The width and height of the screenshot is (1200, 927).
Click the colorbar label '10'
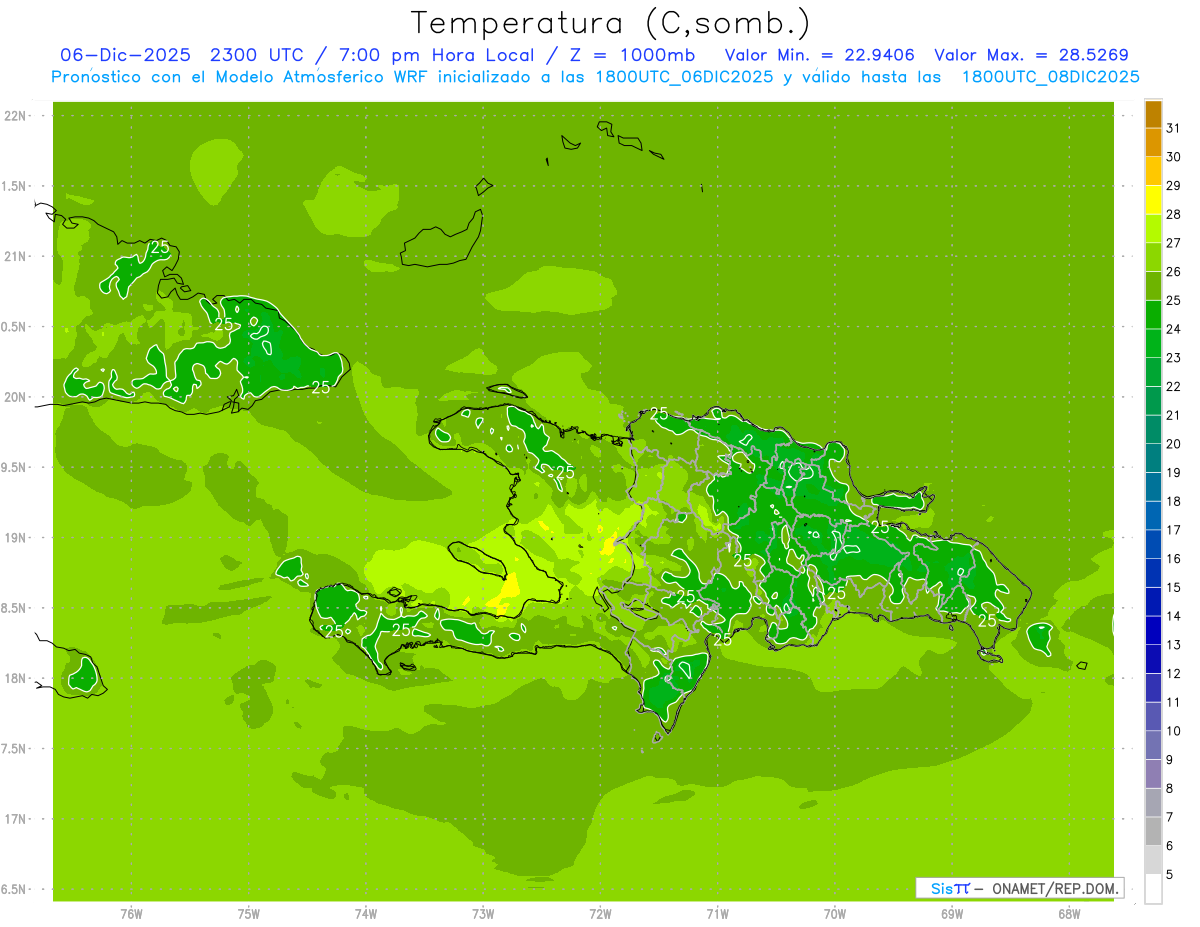[x=1173, y=731]
